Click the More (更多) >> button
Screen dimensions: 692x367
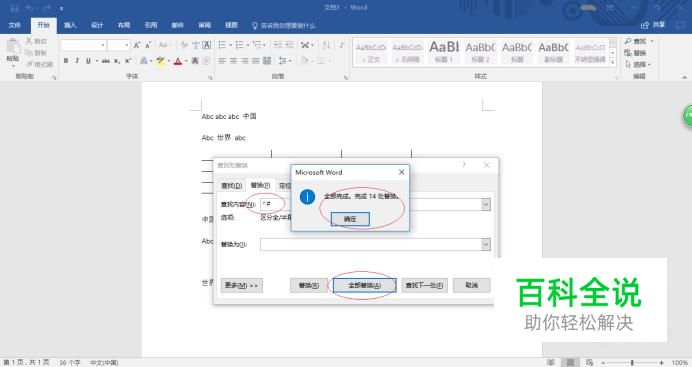(241, 285)
